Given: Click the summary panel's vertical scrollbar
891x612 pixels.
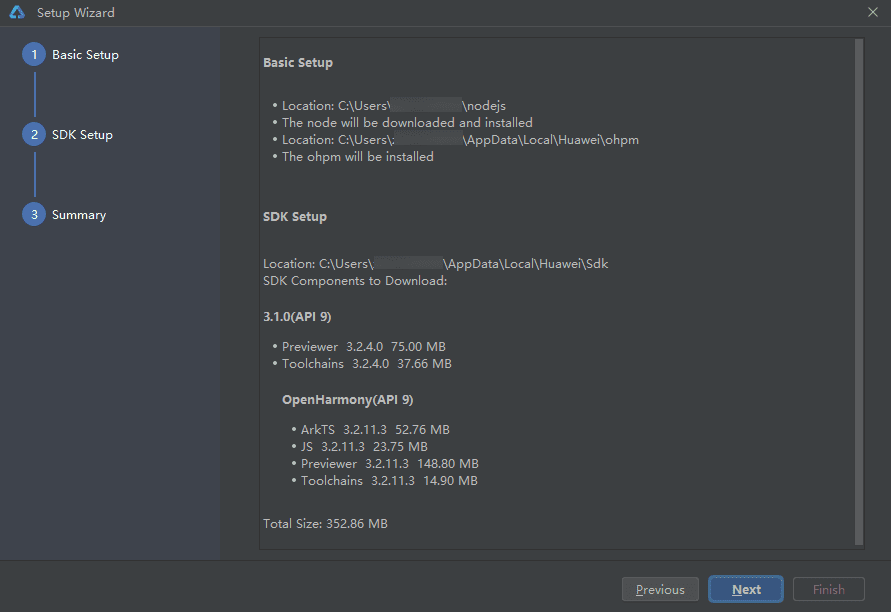Looking at the screenshot, I should point(859,290).
